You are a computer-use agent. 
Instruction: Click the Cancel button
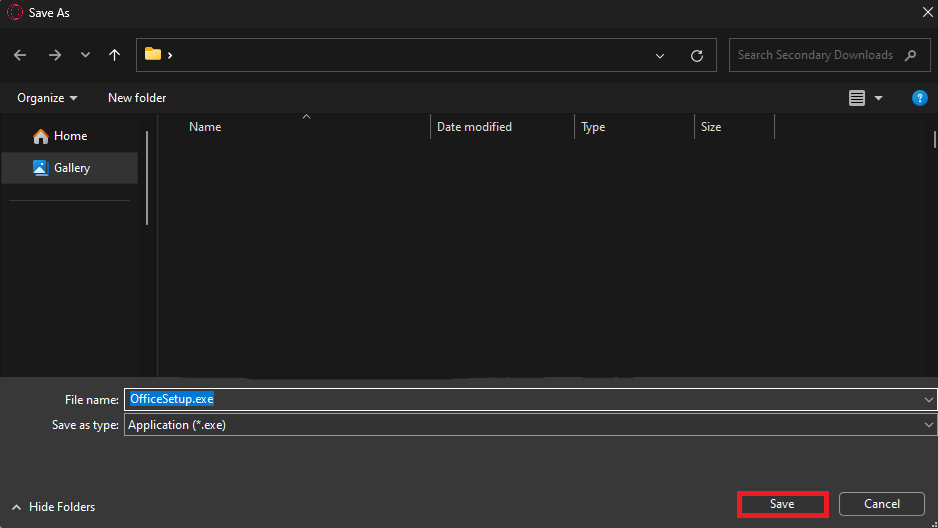tap(882, 504)
